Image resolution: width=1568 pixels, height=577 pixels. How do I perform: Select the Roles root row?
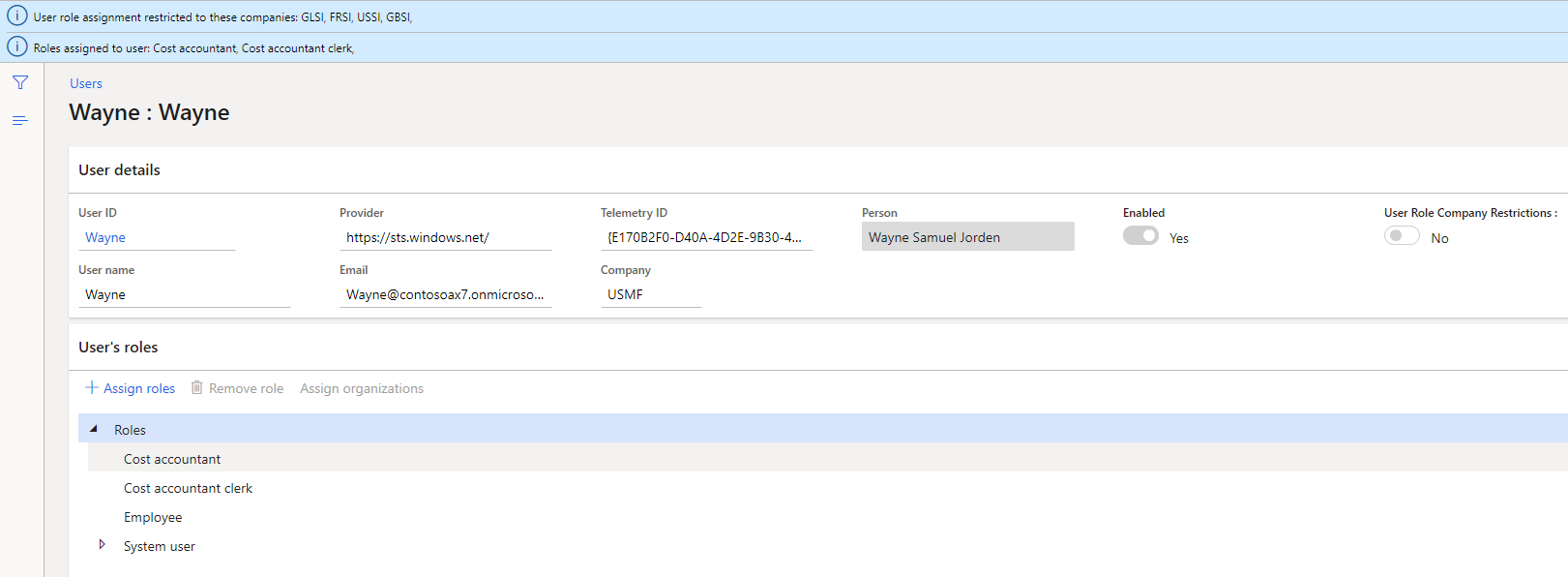point(822,429)
